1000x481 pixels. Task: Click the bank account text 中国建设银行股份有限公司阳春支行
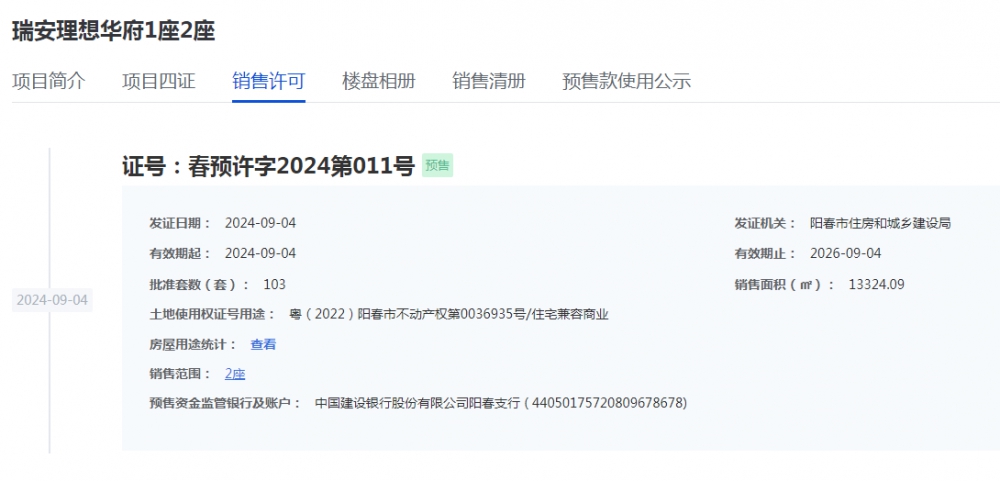418,403
